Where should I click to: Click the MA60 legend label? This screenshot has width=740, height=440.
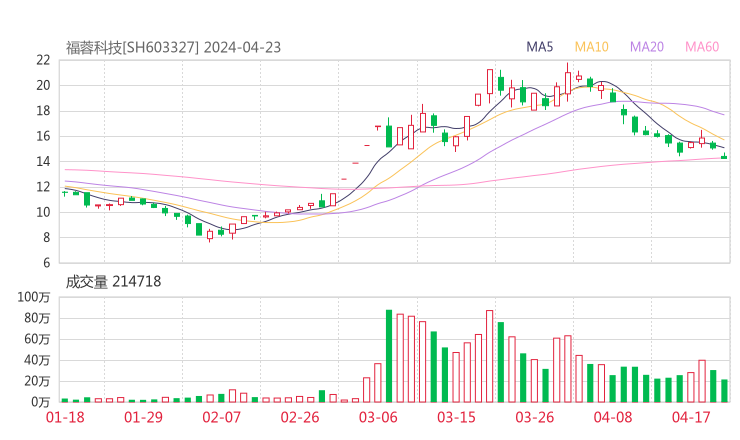pyautogui.click(x=702, y=47)
